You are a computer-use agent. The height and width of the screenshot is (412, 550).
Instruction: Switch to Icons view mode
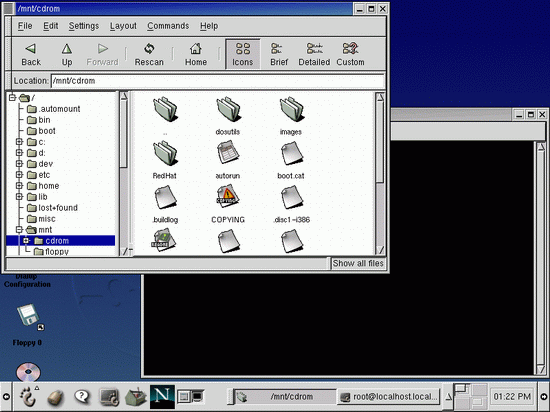tap(242, 54)
